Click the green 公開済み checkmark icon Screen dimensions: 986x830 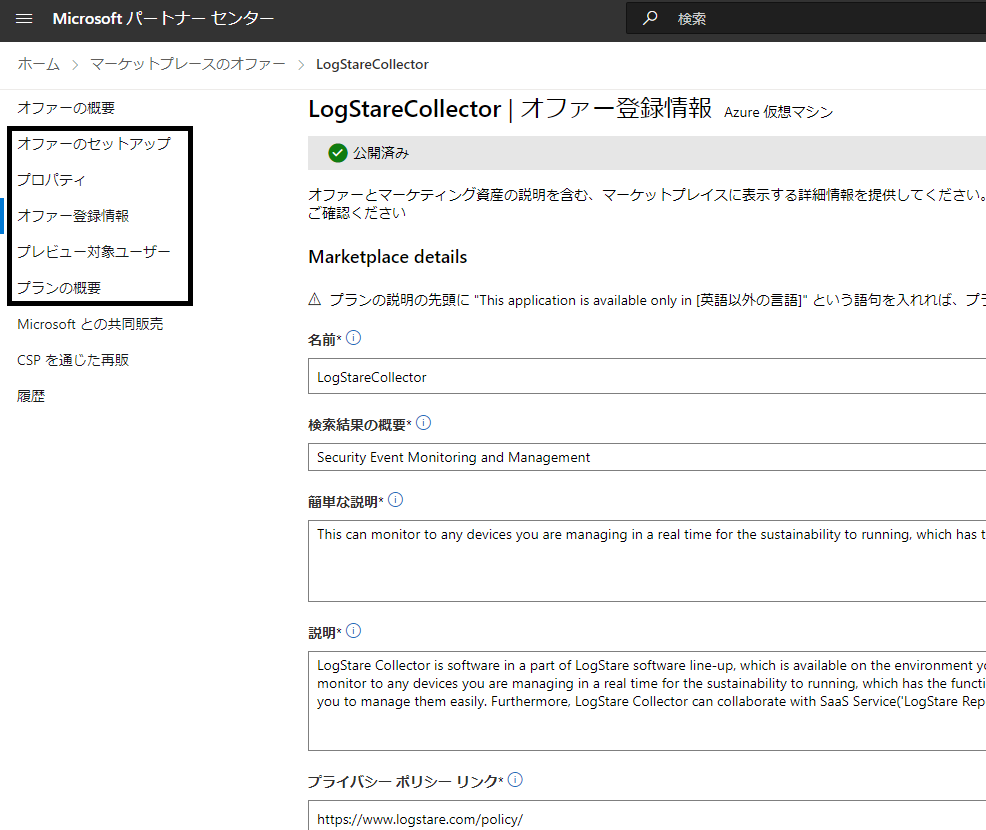(338, 153)
